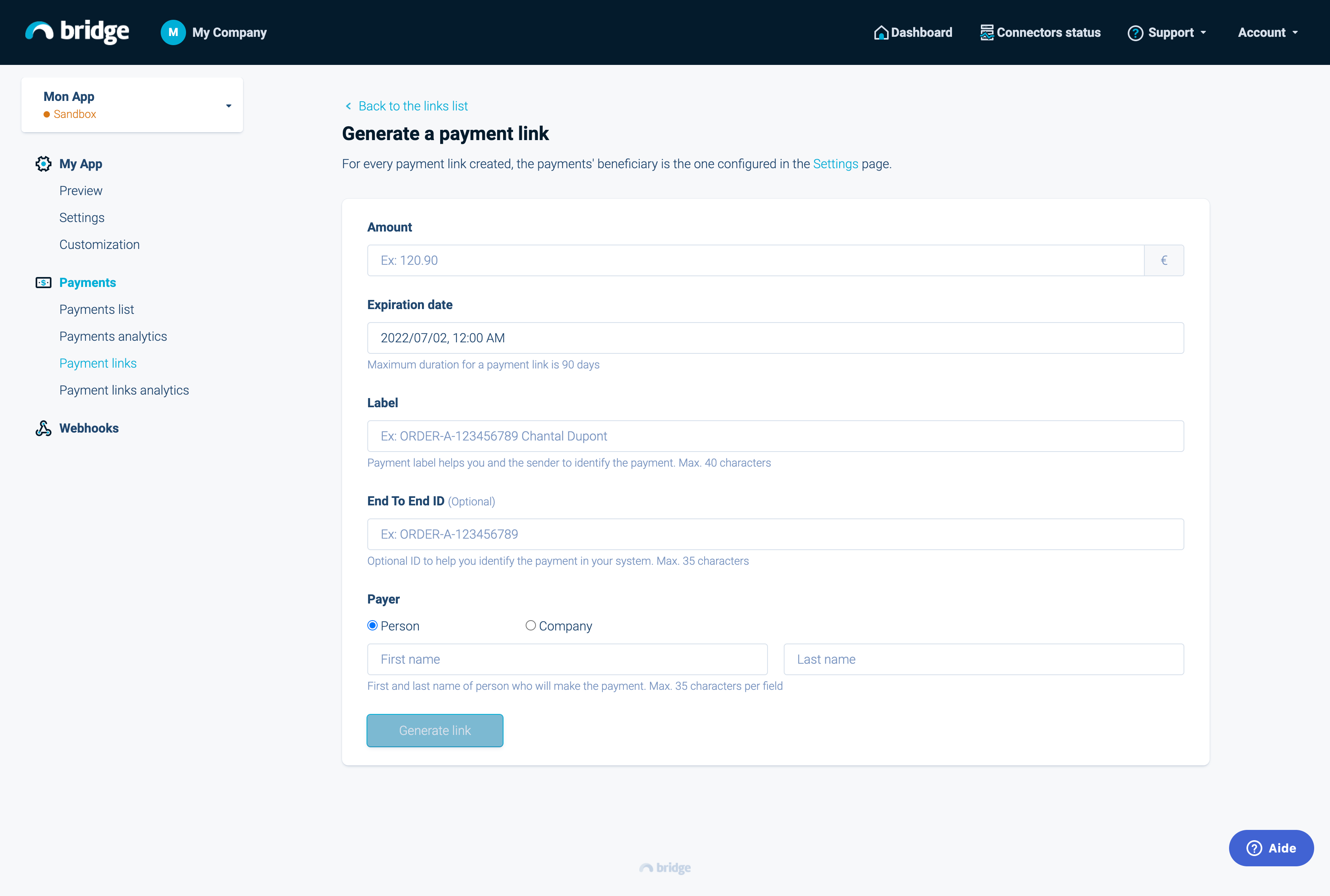Viewport: 1330px width, 896px height.
Task: Click the Connectors status icon
Action: pos(986,32)
